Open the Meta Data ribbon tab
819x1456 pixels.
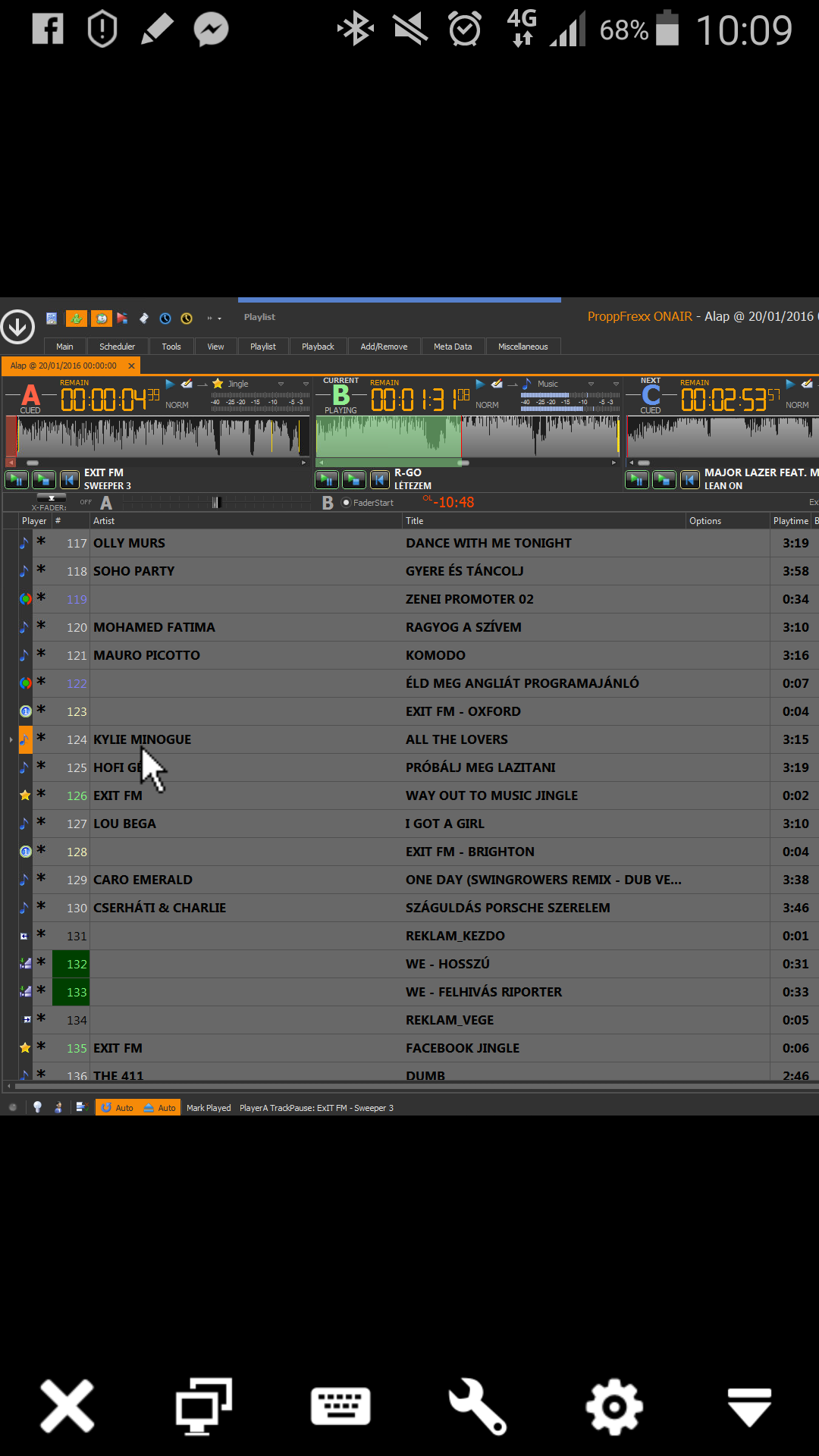coord(453,347)
